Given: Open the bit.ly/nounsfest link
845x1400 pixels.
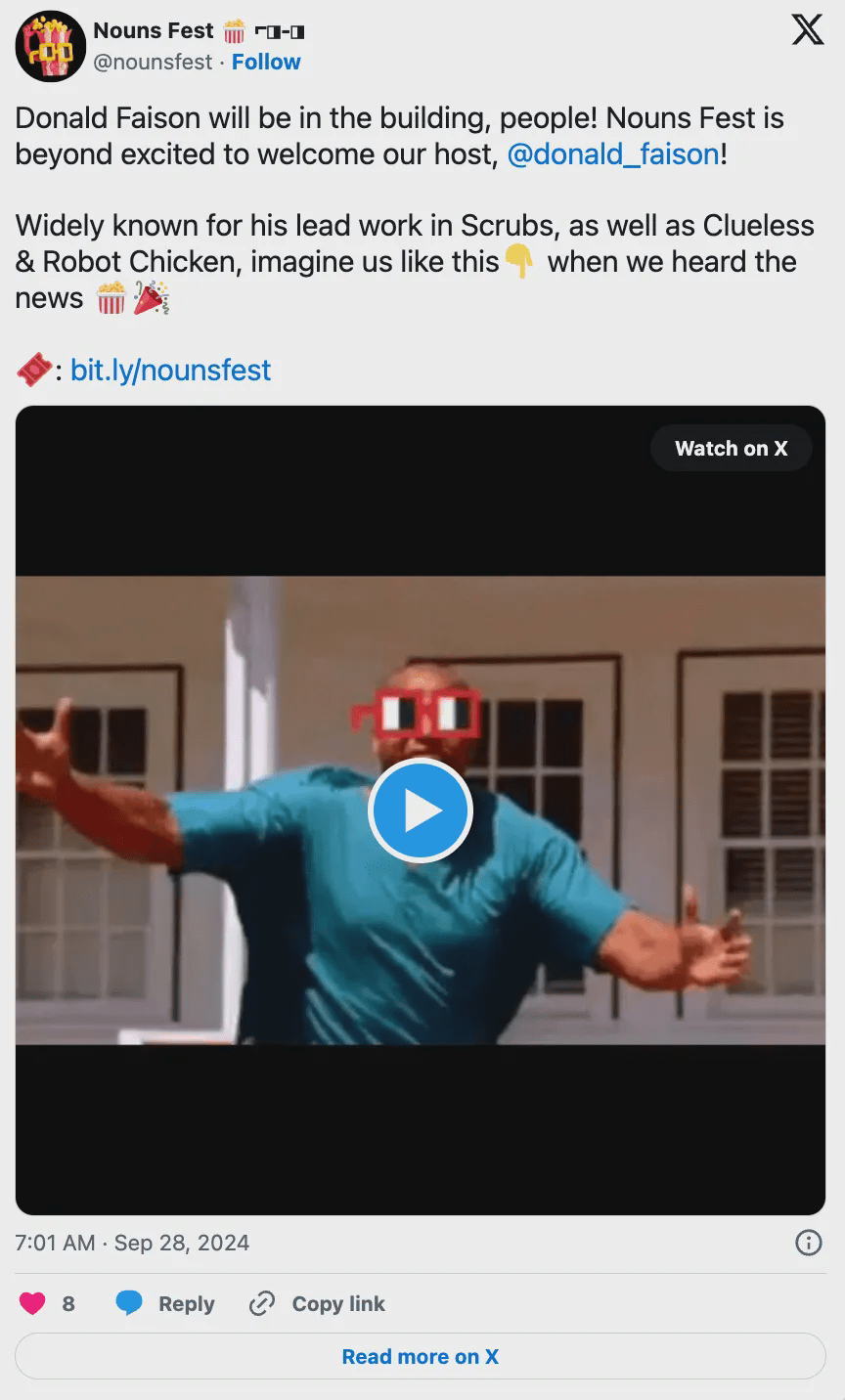Looking at the screenshot, I should [171, 370].
